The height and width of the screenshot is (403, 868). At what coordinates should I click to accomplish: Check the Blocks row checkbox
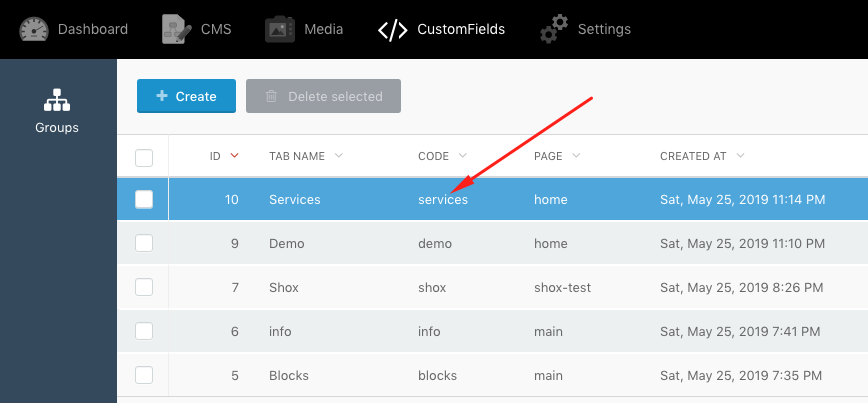(144, 375)
